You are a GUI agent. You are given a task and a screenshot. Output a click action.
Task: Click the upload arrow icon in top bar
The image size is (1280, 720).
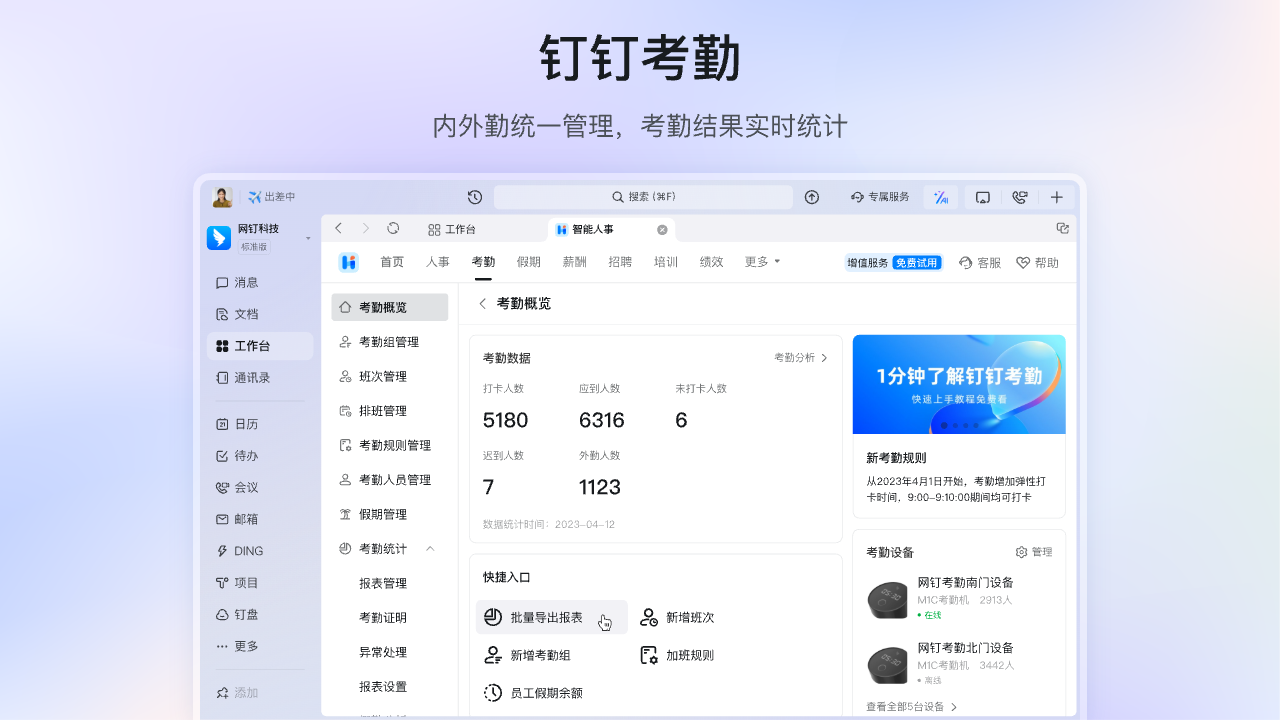(812, 197)
